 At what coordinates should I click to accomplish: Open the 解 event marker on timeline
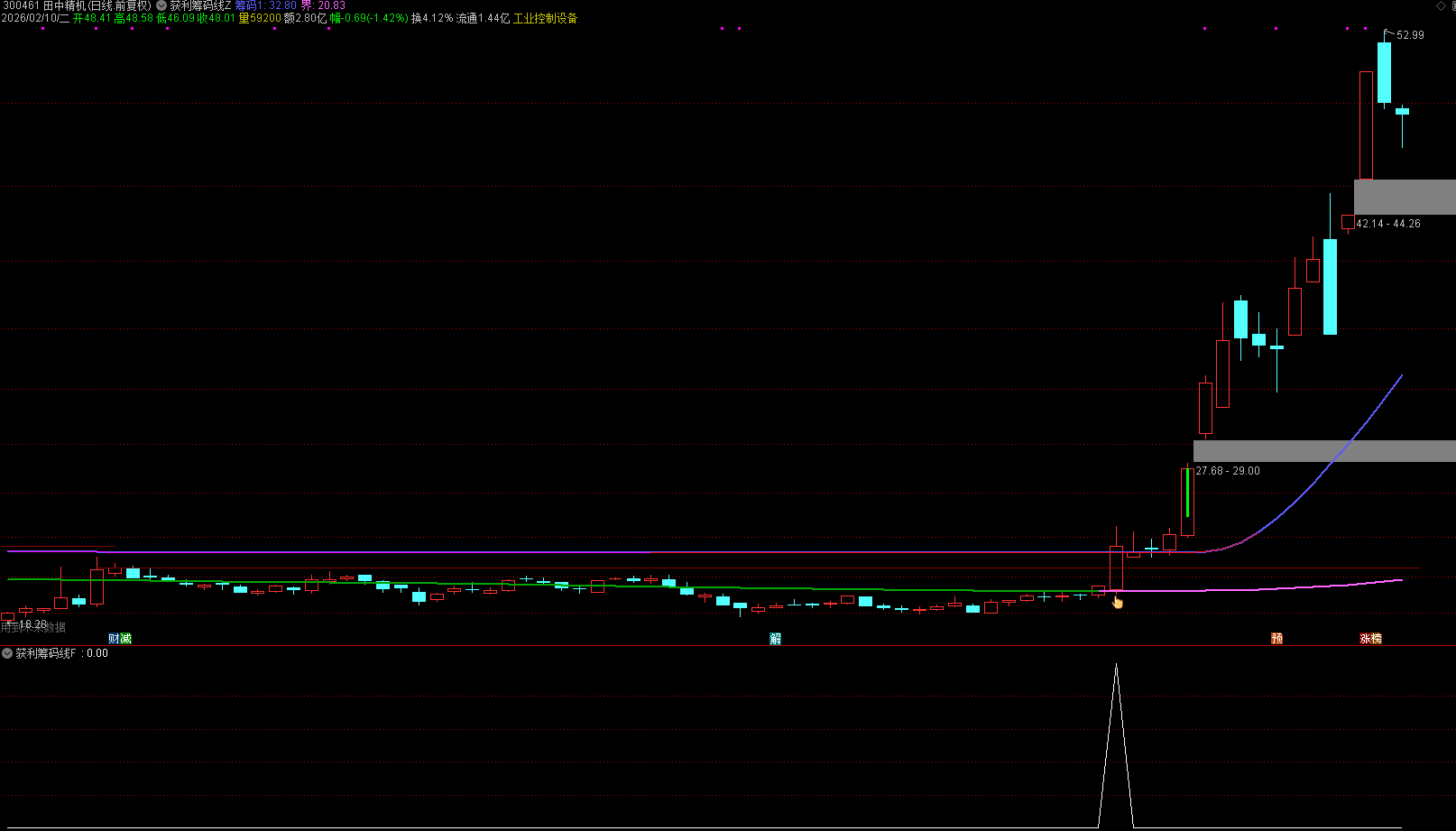[x=775, y=639]
